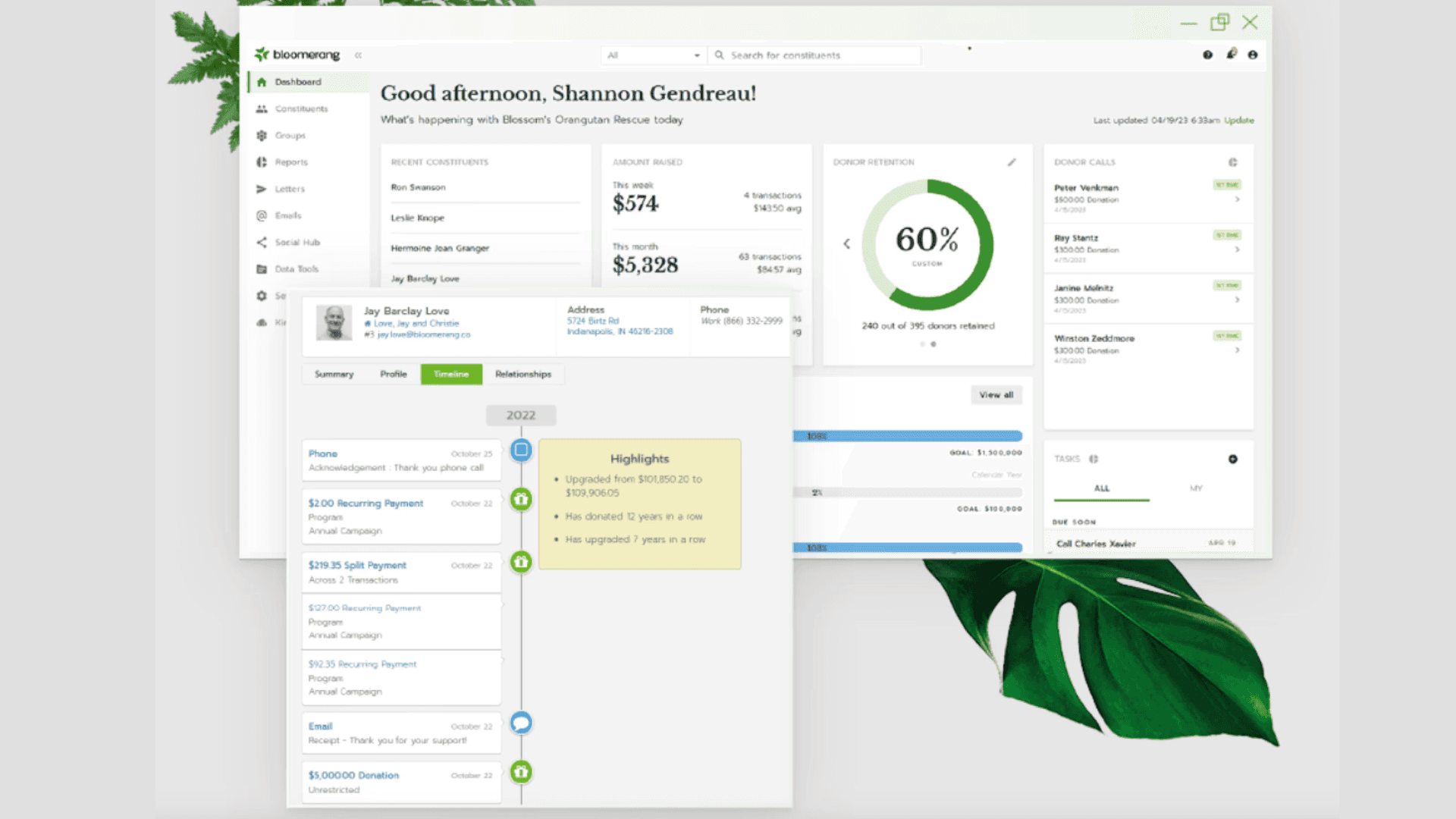Viewport: 1456px width, 819px height.
Task: Click in the Search for constituents field
Action: coord(815,55)
